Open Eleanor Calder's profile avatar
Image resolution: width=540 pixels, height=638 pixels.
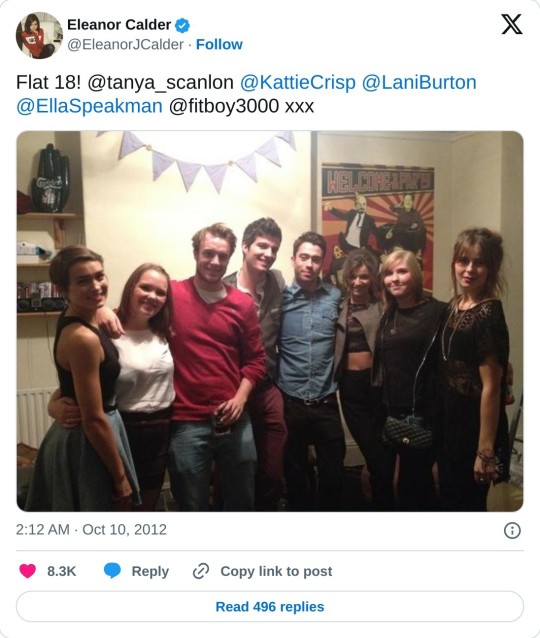(39, 35)
